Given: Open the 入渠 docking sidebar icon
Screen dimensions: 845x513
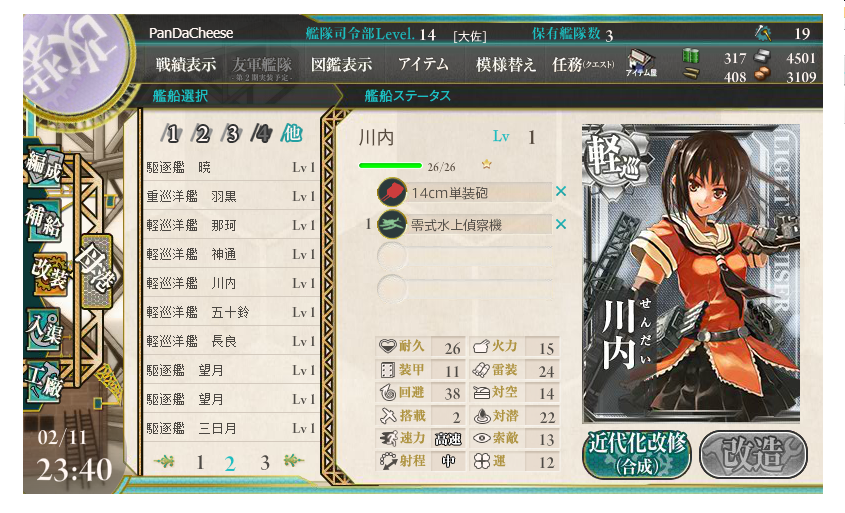Looking at the screenshot, I should [x=44, y=329].
